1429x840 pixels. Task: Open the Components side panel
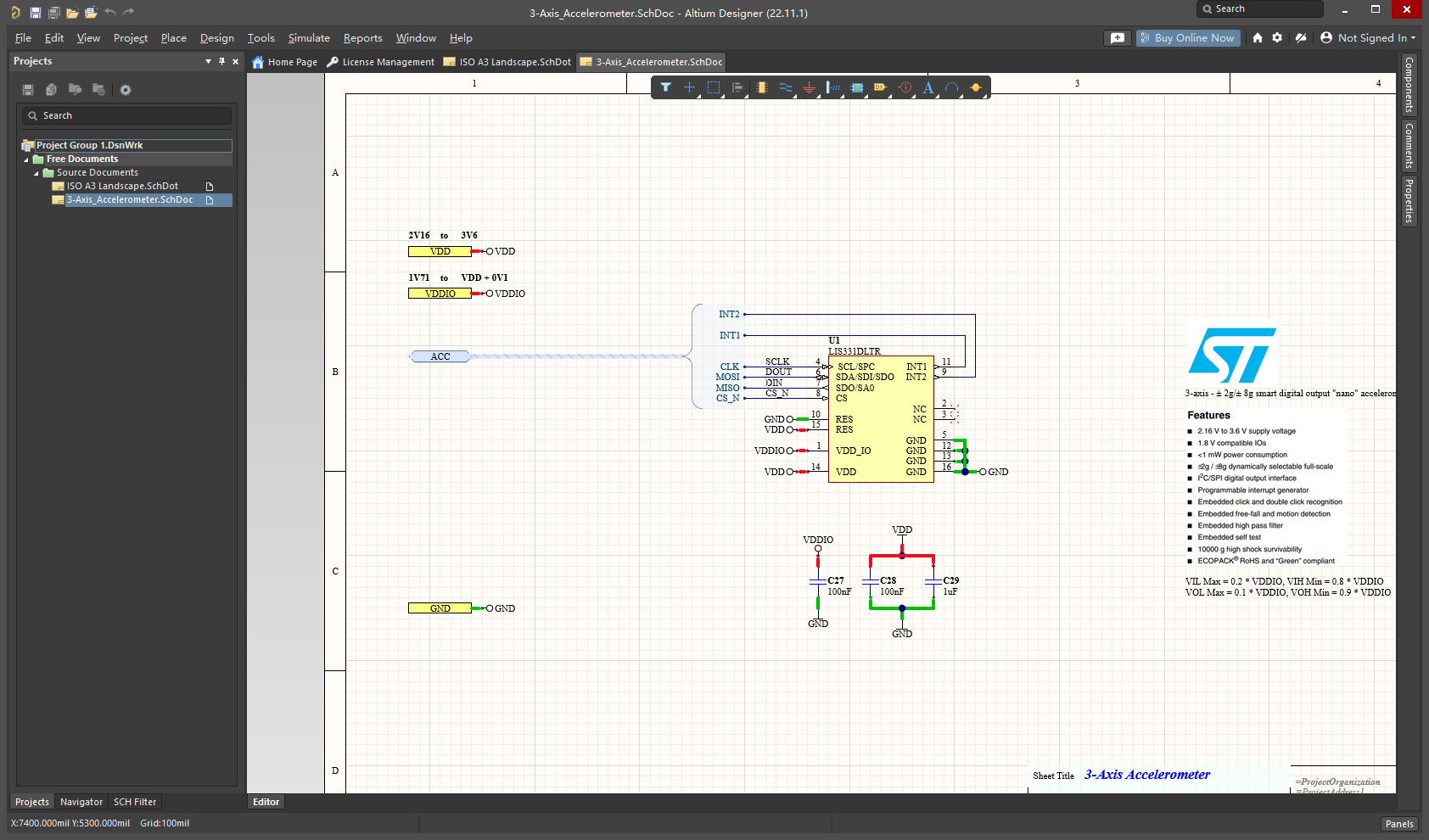(x=1409, y=84)
